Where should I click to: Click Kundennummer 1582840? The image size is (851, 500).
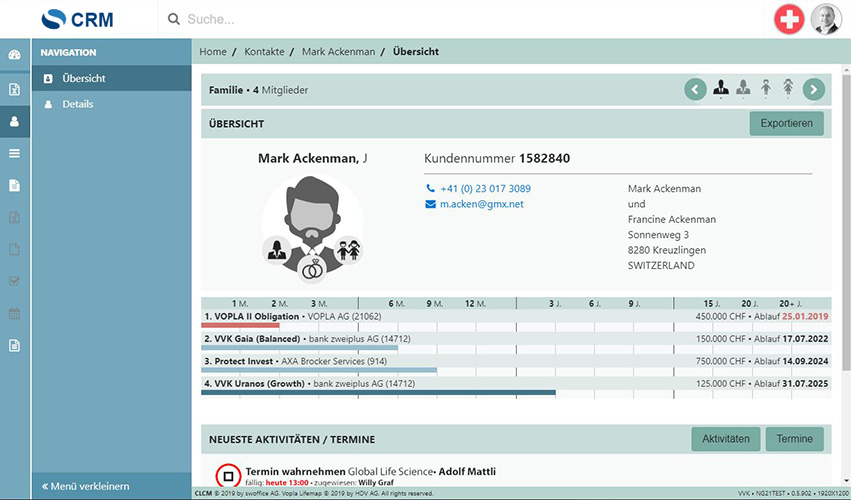tap(497, 159)
